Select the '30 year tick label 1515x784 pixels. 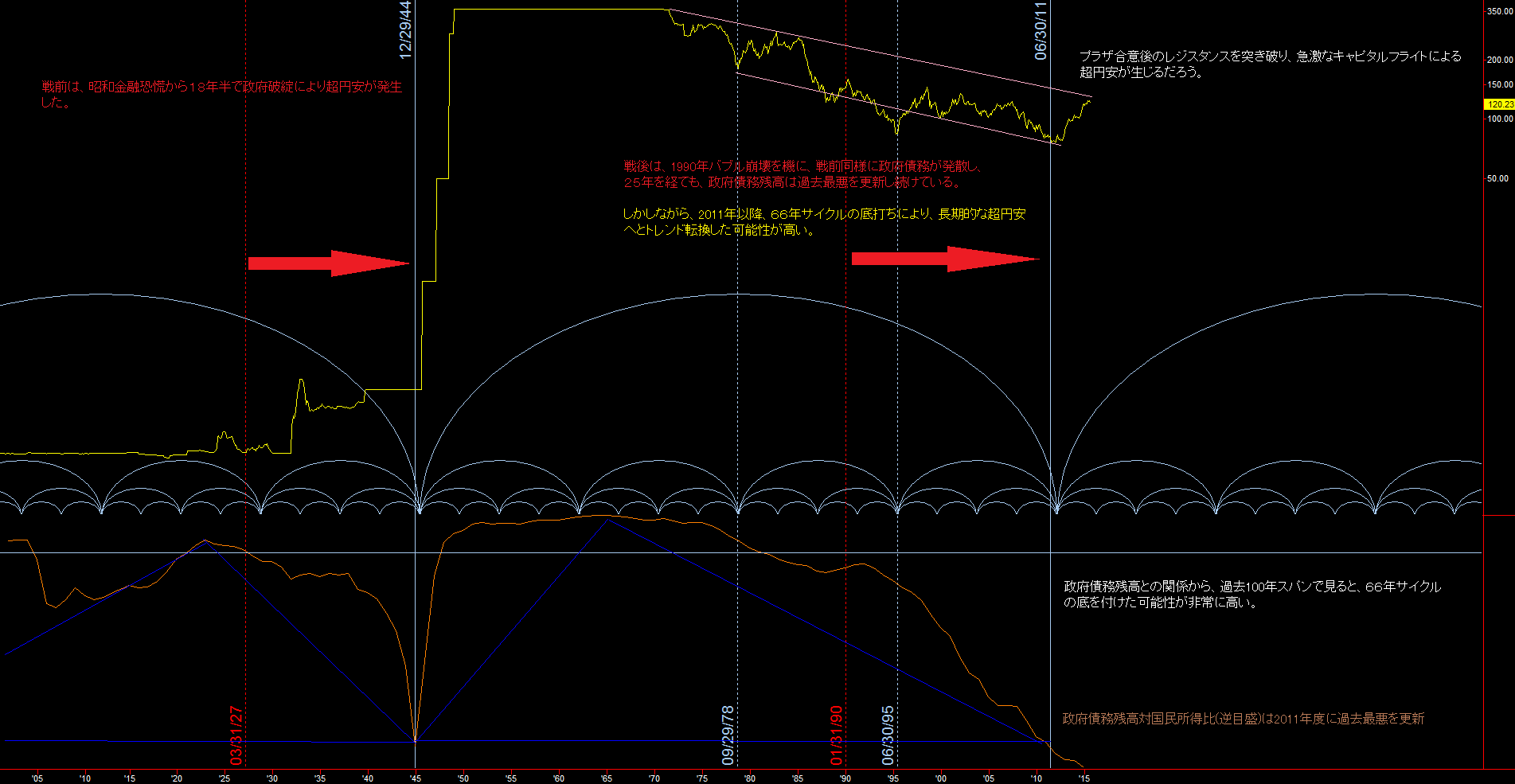[273, 778]
